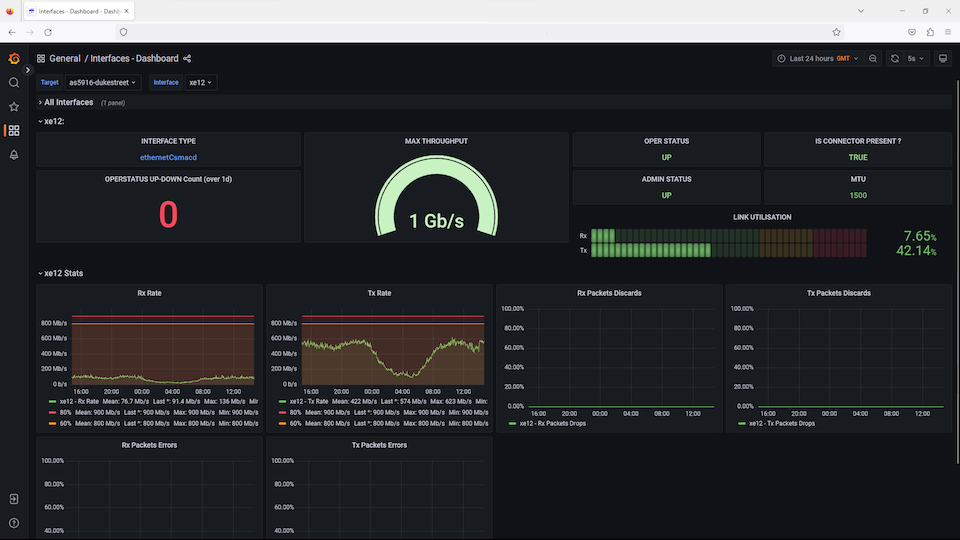This screenshot has height=540, width=960.
Task: Bookmark this page with the star icon
Action: tap(836, 32)
